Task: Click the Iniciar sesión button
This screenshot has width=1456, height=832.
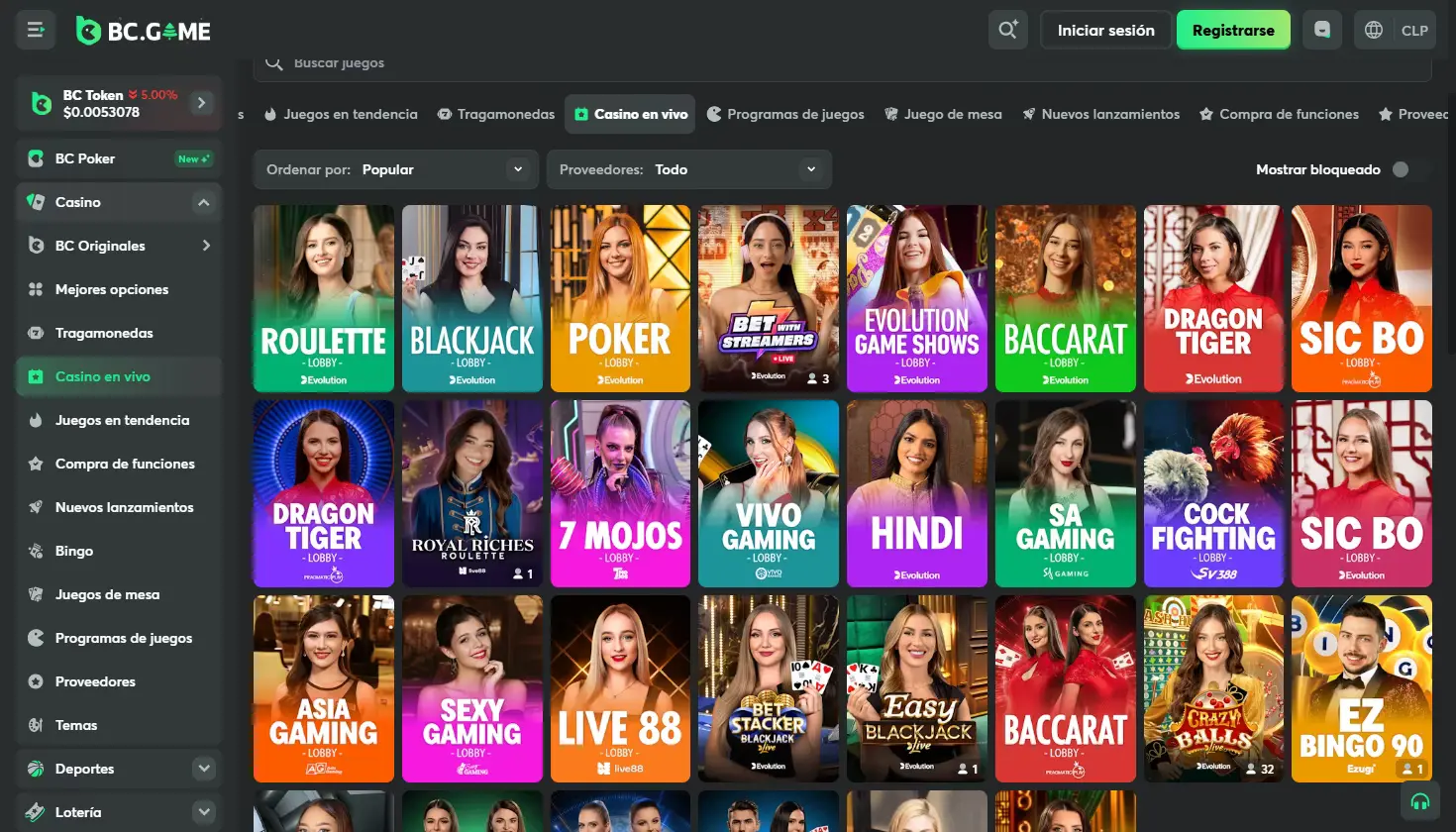Action: tap(1105, 30)
